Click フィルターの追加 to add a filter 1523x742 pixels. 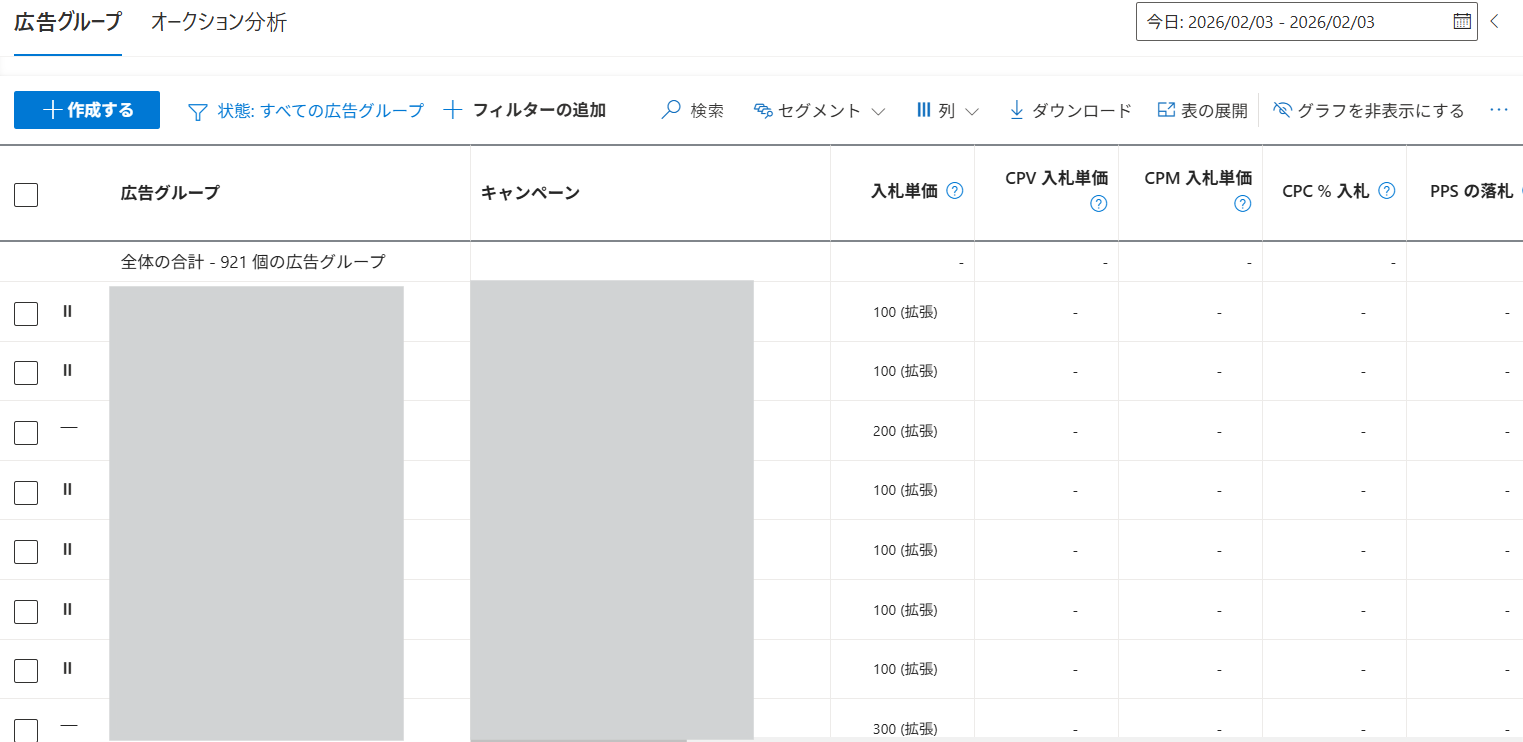(525, 110)
